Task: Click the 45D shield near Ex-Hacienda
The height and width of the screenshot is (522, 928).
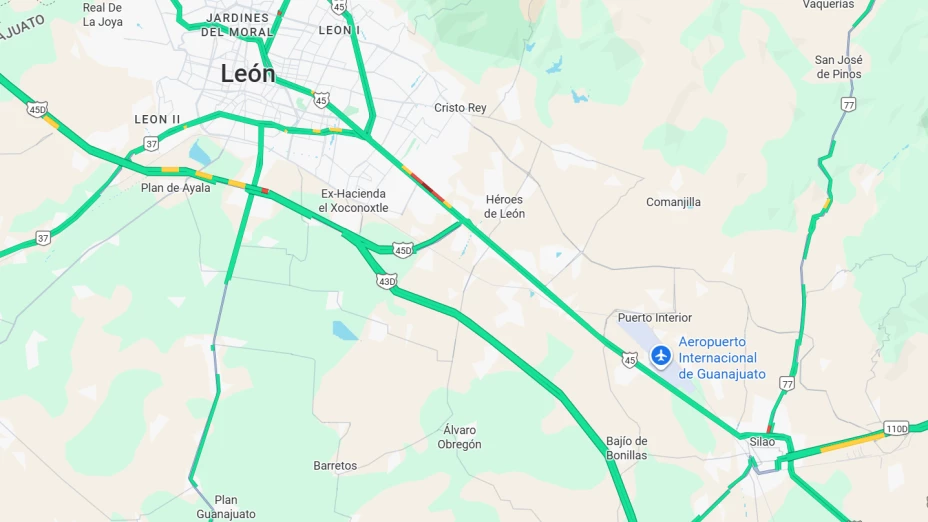Action: click(x=402, y=250)
